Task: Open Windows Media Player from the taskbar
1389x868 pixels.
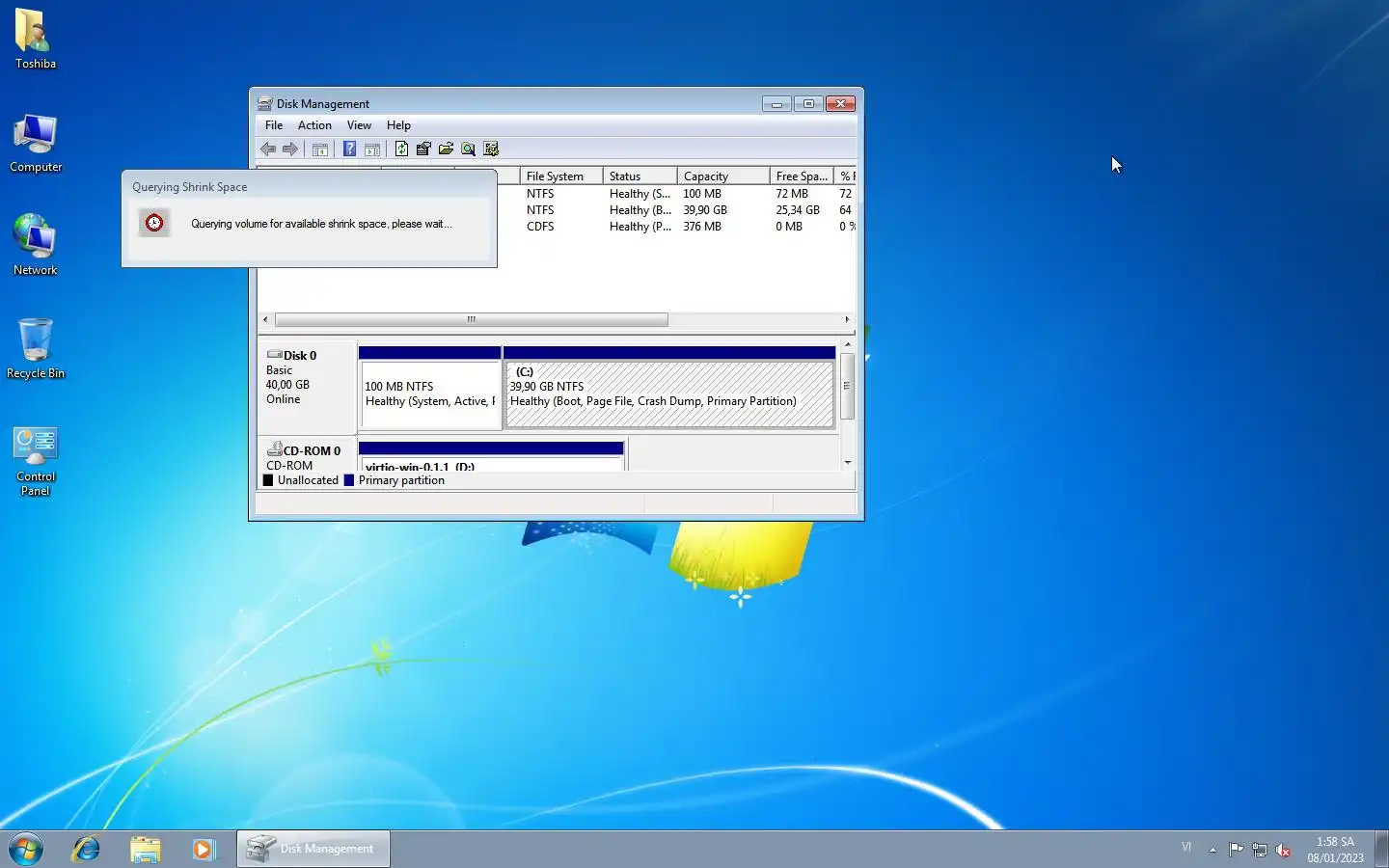Action: click(203, 849)
